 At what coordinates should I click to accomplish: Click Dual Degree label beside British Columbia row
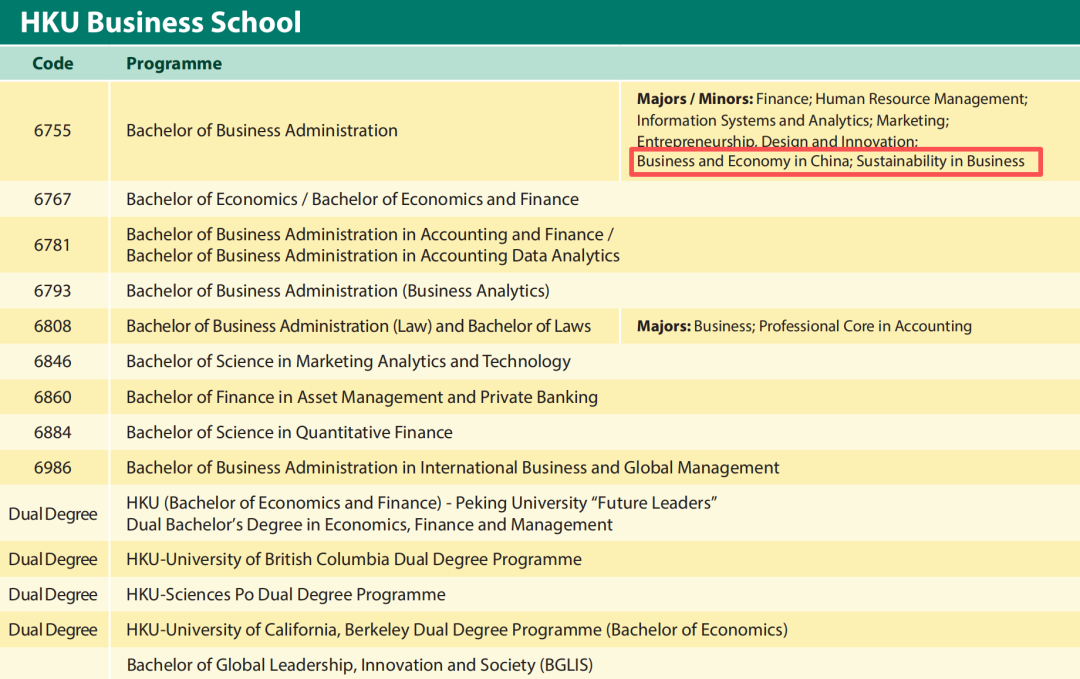[52, 559]
